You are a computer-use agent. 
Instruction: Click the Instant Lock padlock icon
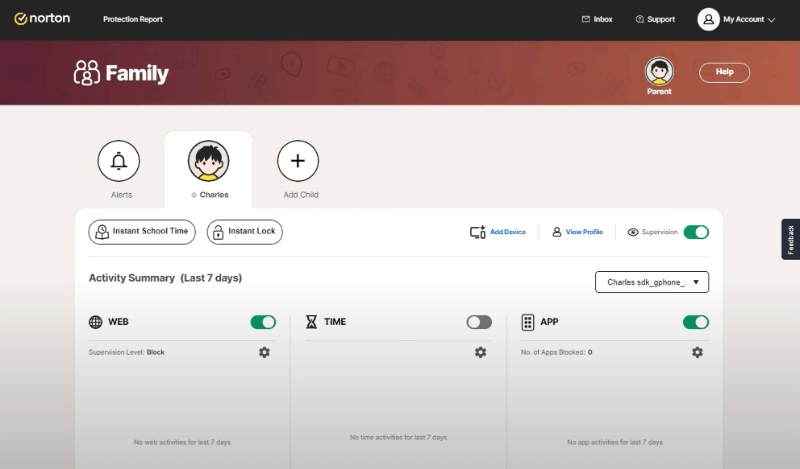tap(218, 232)
